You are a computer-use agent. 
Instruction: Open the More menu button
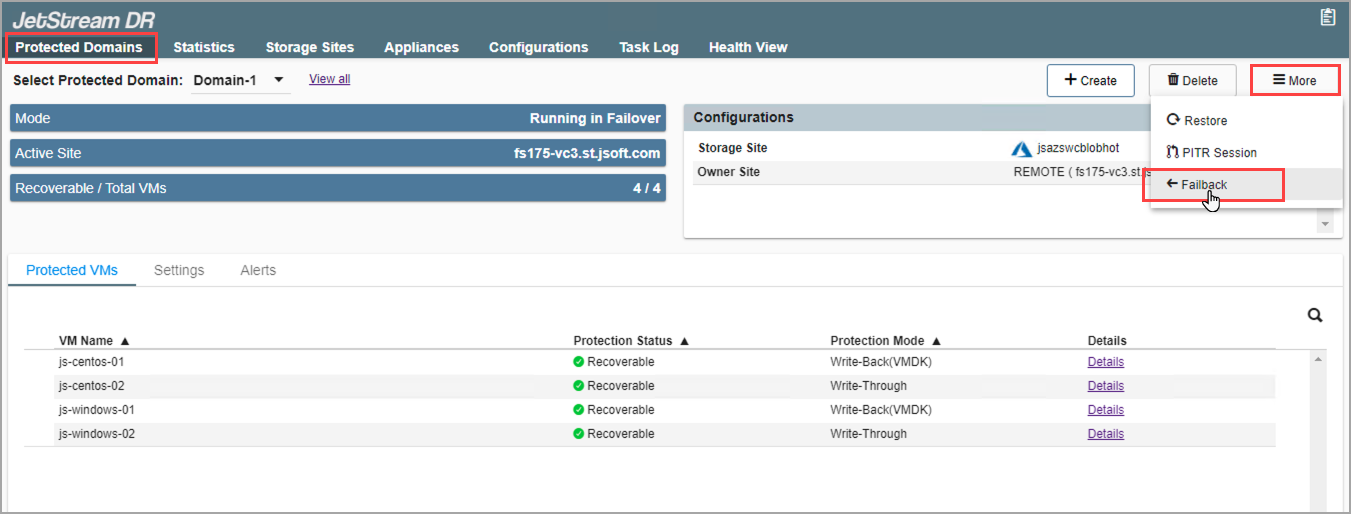1294,80
